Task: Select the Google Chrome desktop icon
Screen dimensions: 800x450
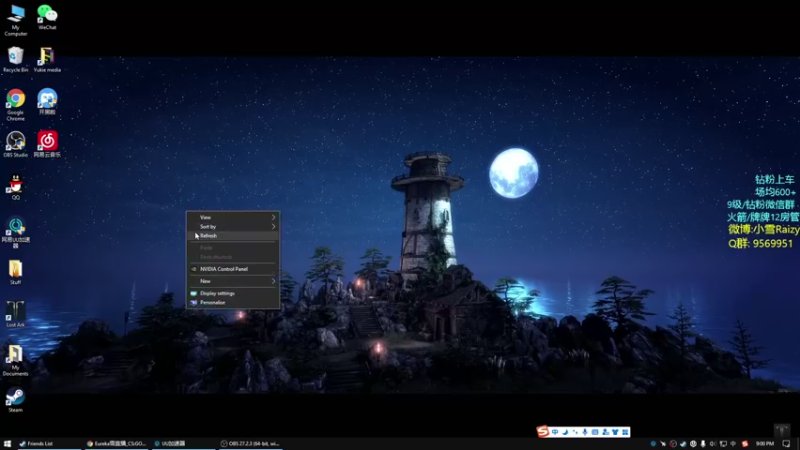Action: coord(16,105)
